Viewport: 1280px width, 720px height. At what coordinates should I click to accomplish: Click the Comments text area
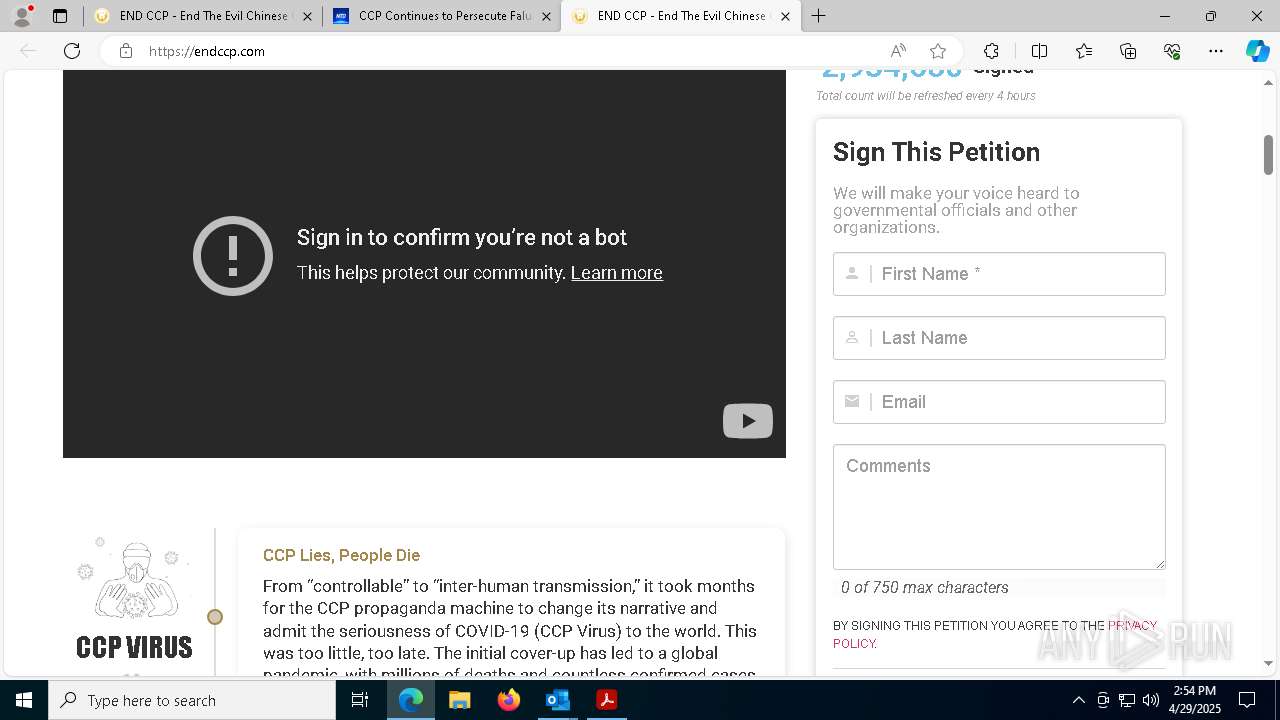(x=999, y=507)
